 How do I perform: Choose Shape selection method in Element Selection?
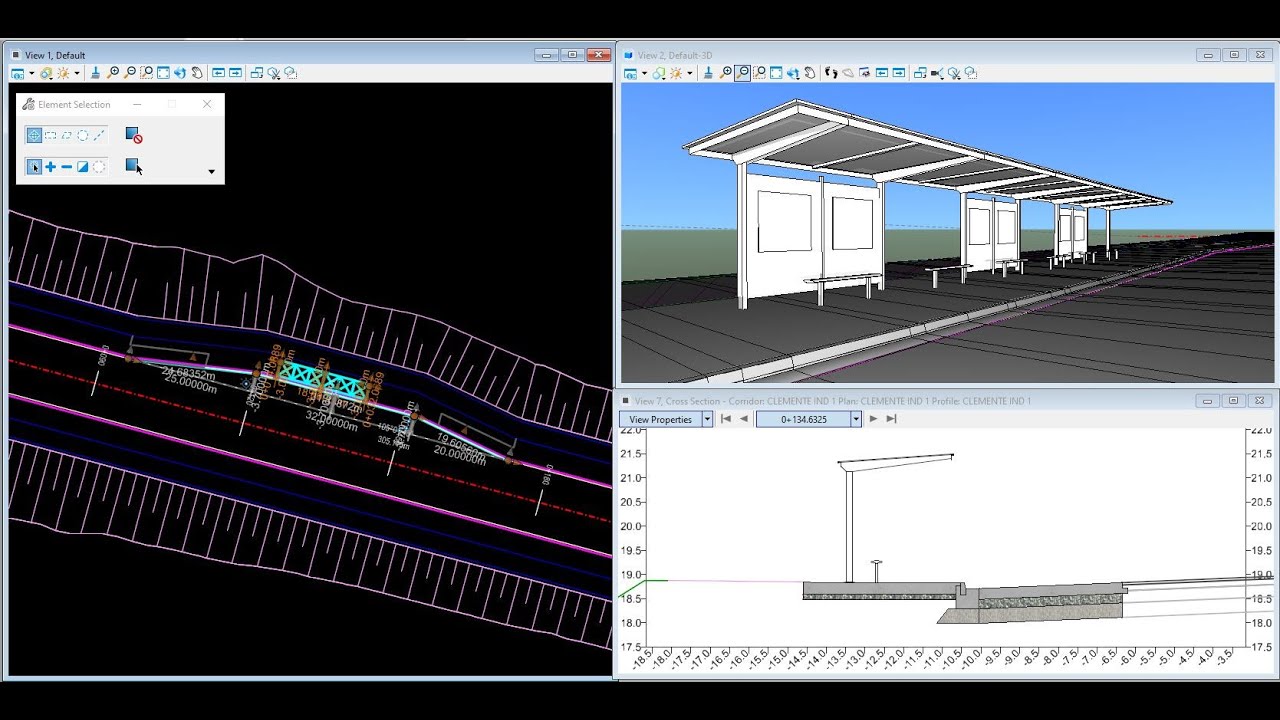click(66, 135)
